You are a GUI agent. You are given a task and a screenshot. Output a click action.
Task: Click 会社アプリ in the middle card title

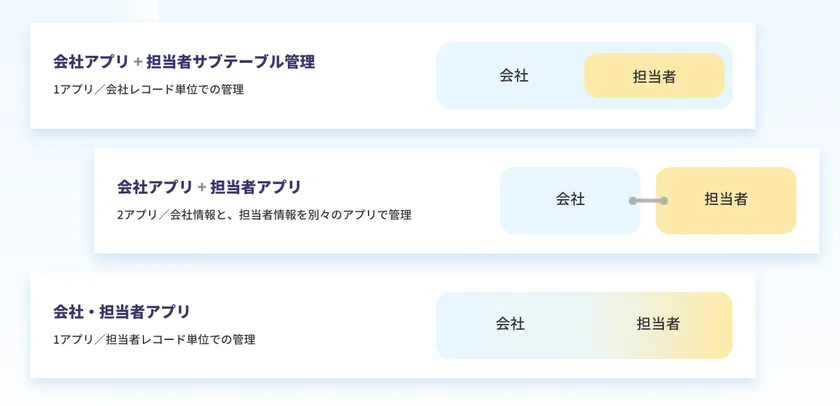click(154, 187)
